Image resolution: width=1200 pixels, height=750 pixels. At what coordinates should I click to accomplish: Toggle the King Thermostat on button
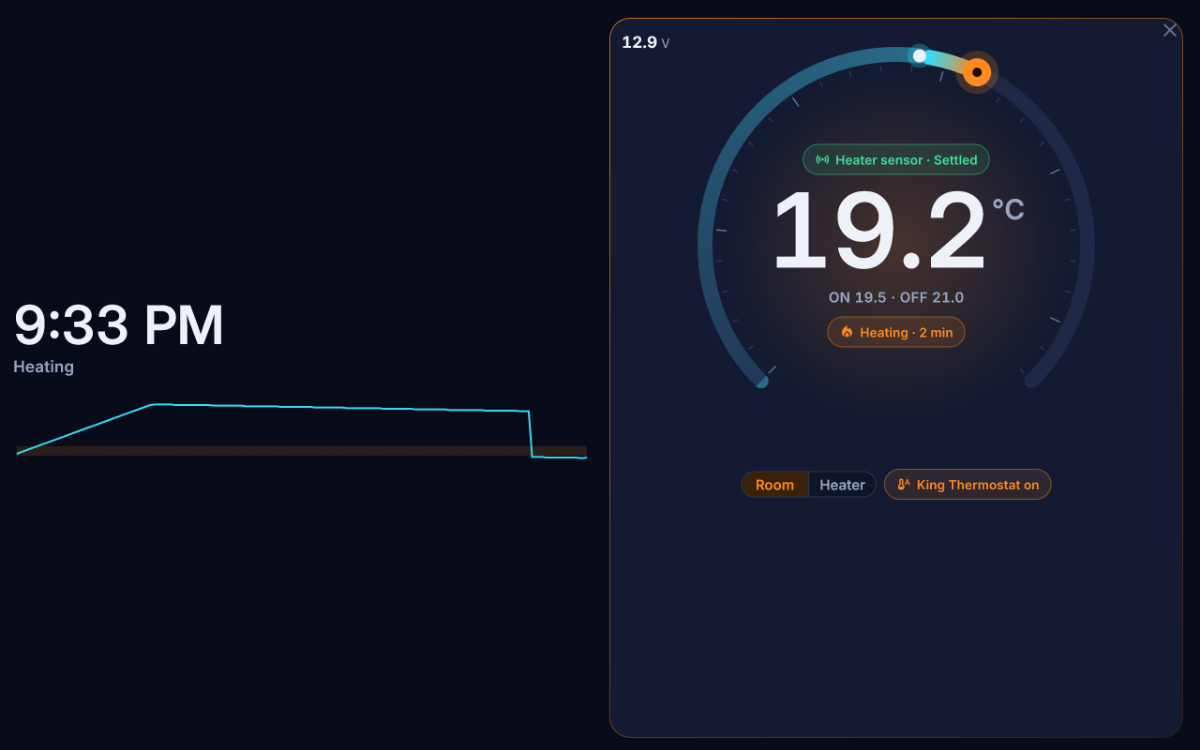click(x=968, y=485)
